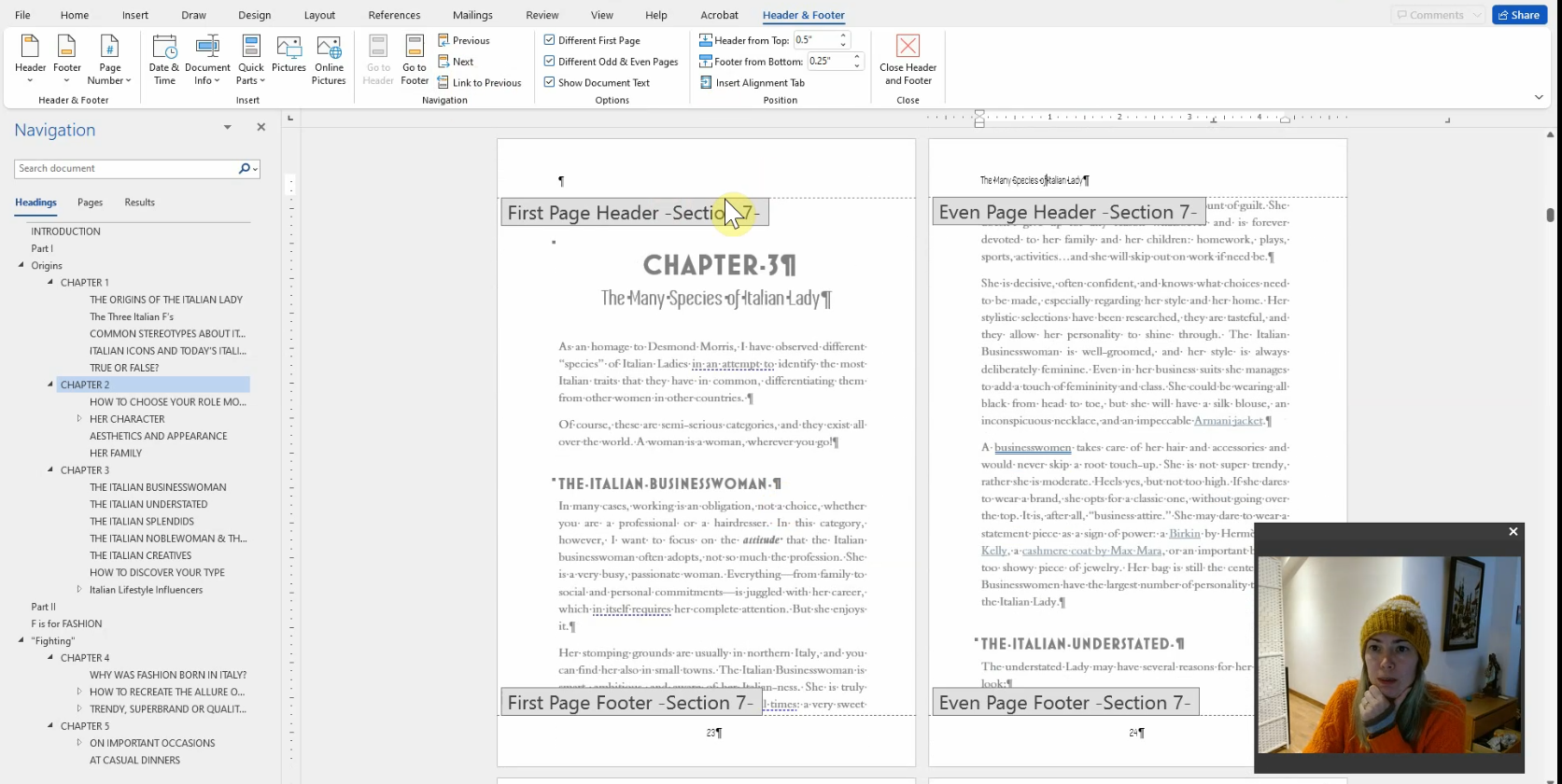Go to HOW TO DISCOVER YOUR TYPE
Screen dimensions: 1562x784
(x=157, y=572)
